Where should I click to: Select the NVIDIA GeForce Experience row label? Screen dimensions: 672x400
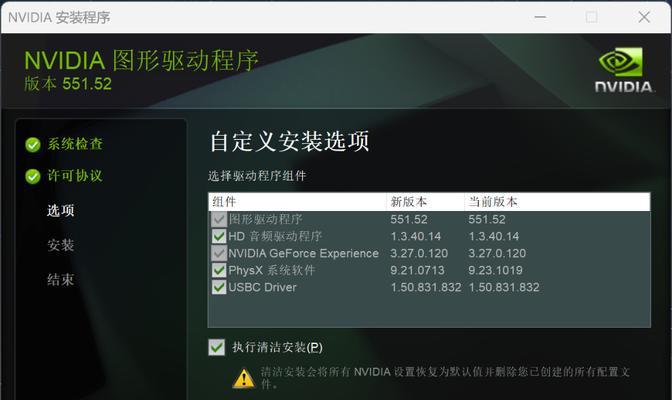[303, 253]
